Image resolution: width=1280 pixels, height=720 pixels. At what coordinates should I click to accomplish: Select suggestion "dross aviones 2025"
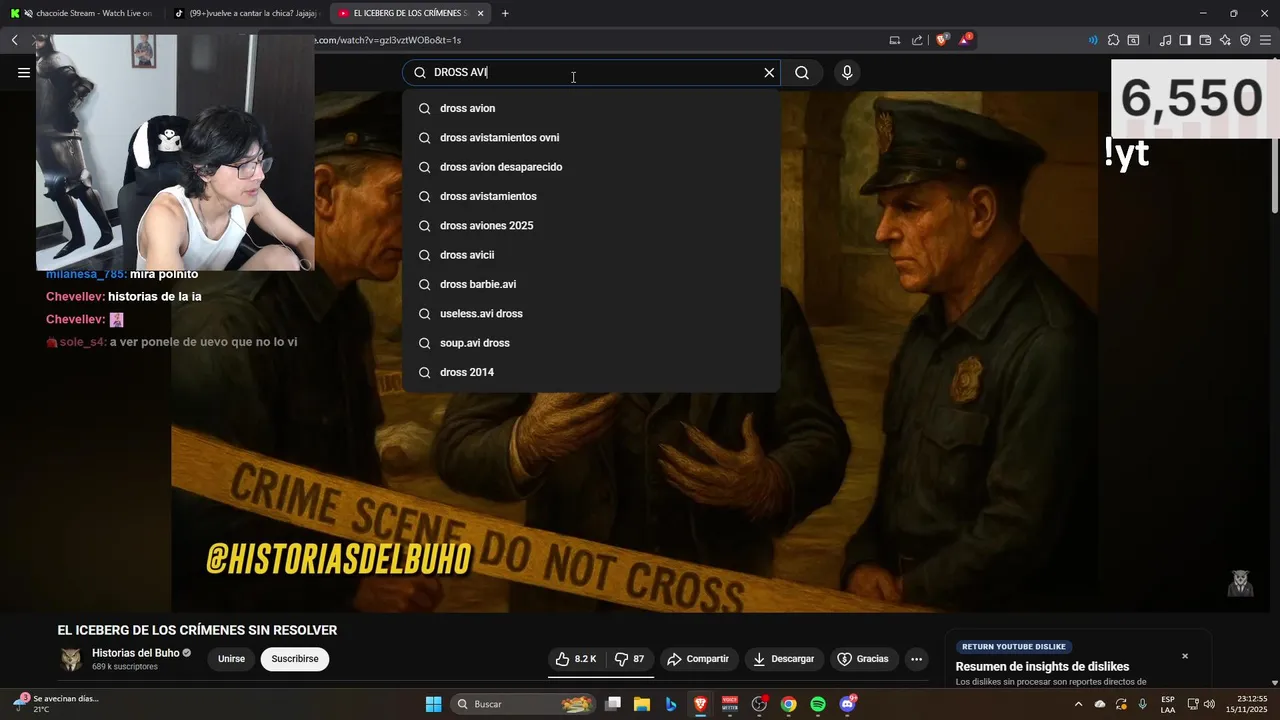click(591, 226)
